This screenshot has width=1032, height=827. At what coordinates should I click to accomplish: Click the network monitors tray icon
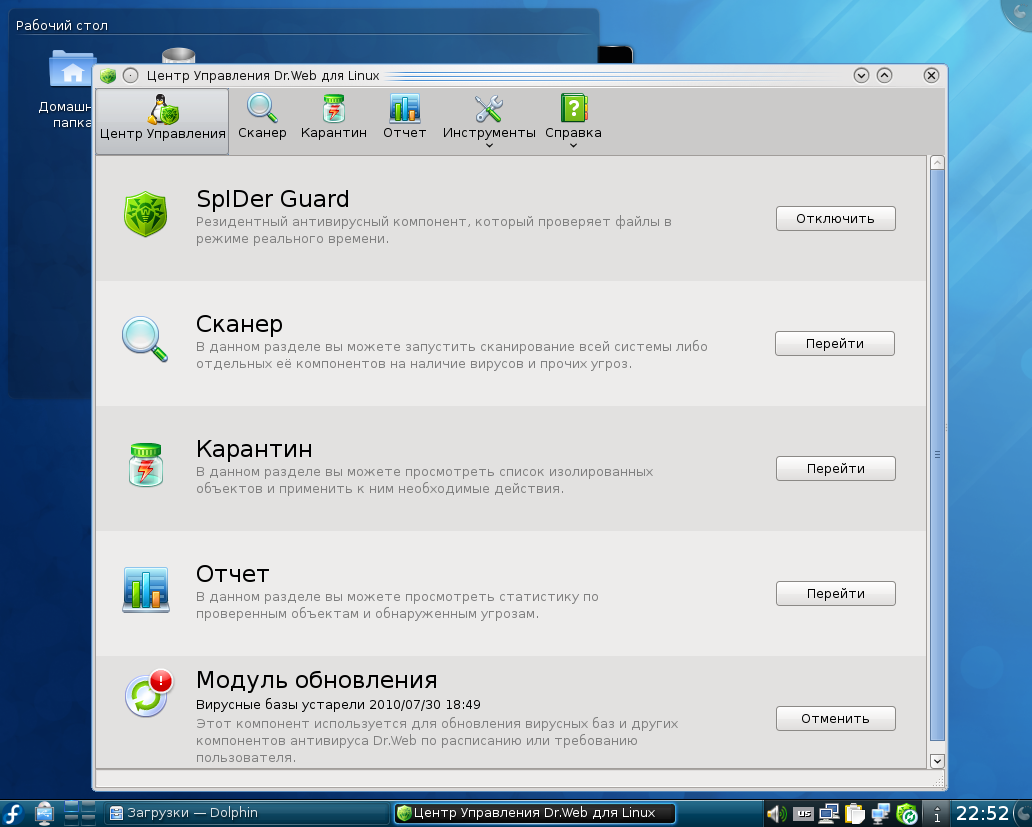(880, 814)
